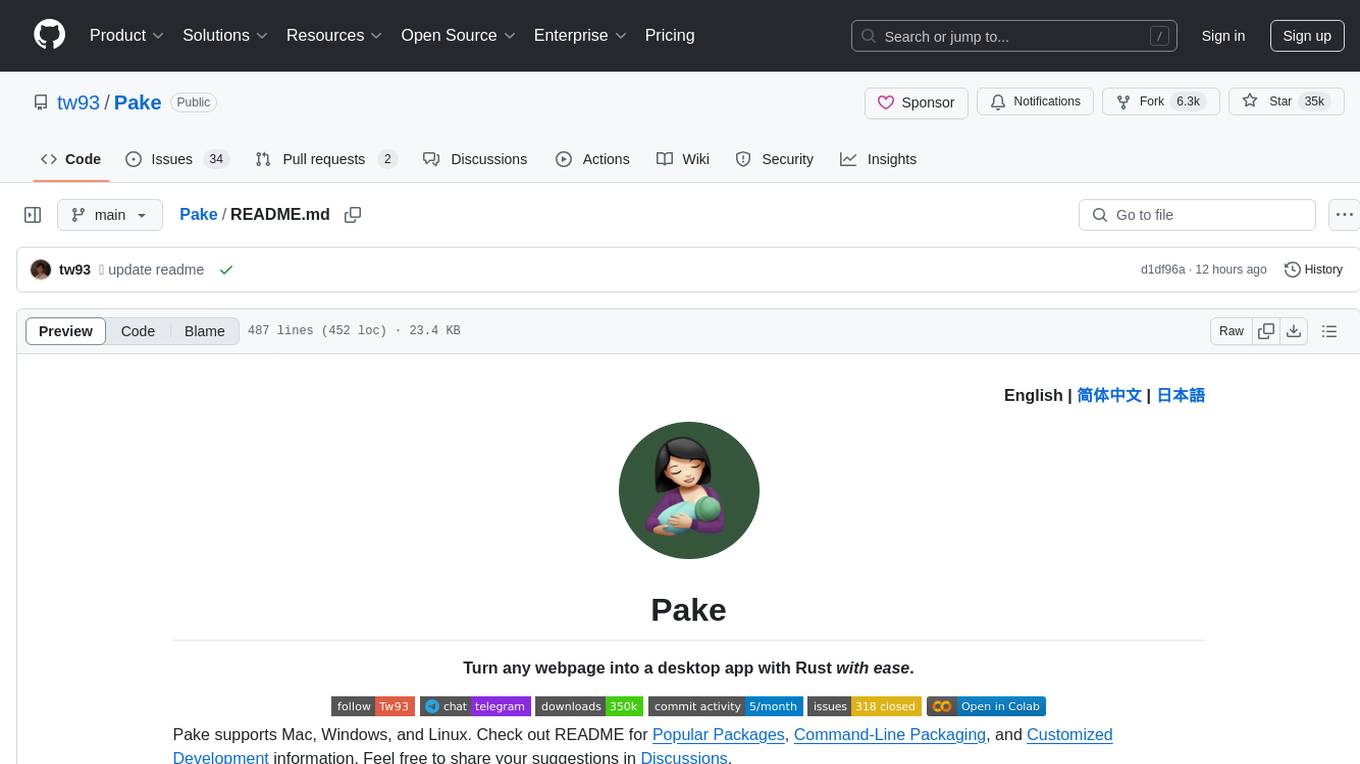Open the Enterprise dropdown
The height and width of the screenshot is (764, 1360).
point(580,35)
